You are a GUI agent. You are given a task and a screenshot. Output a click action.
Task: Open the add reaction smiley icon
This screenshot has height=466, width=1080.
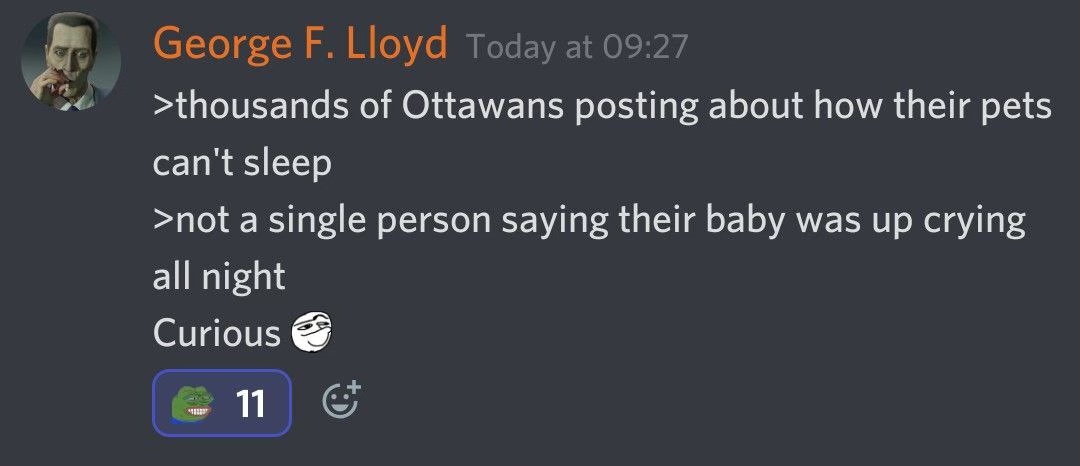coord(342,400)
